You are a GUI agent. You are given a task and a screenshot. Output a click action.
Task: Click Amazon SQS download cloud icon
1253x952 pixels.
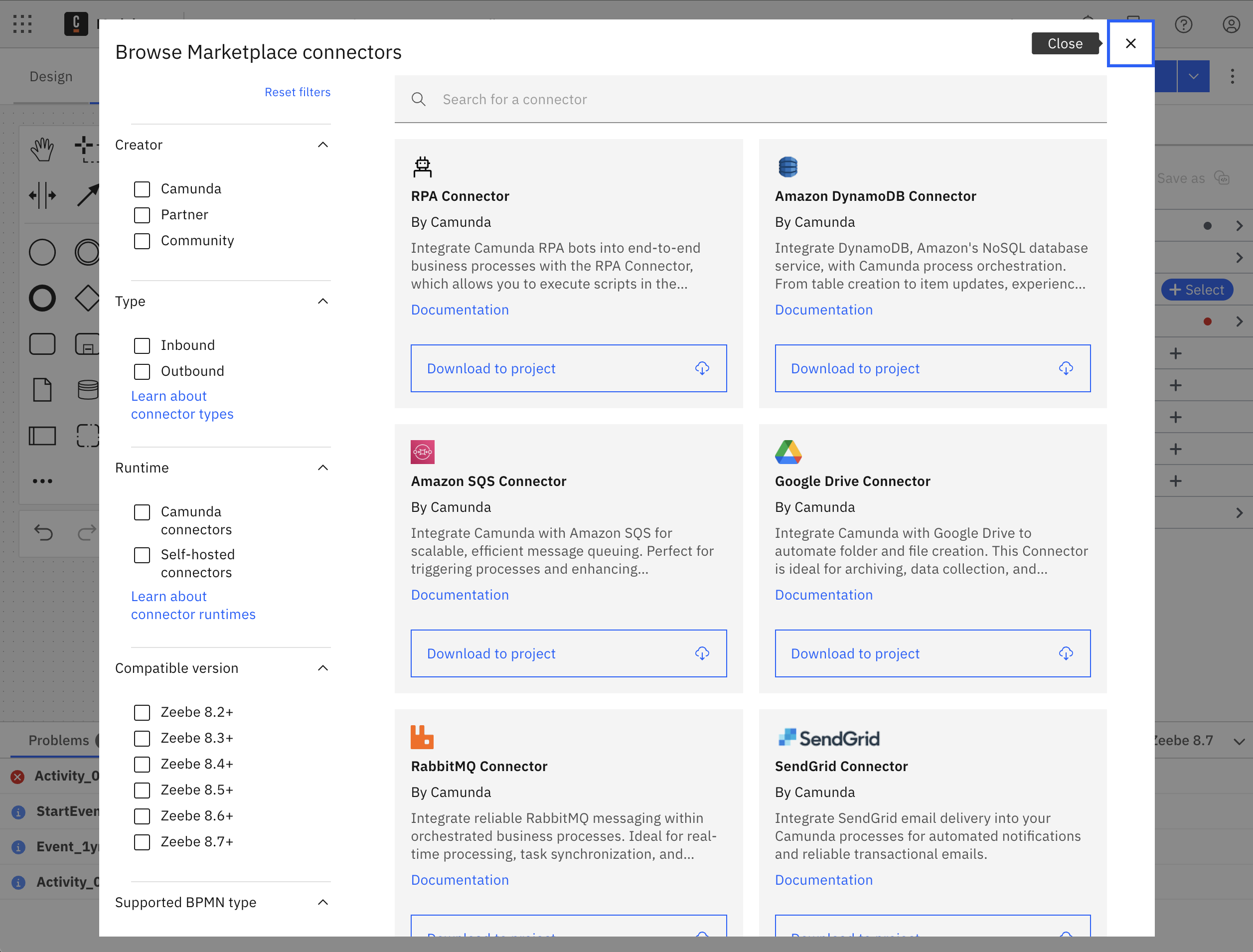(702, 653)
